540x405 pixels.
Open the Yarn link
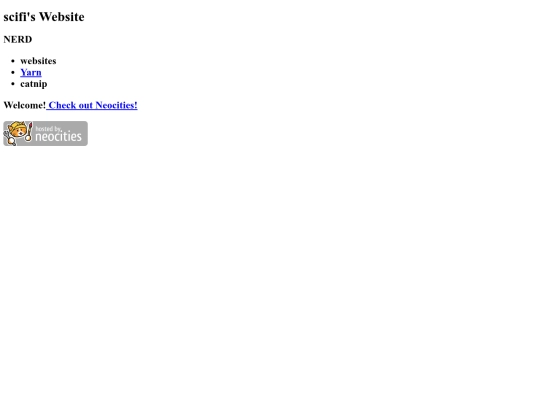[31, 72]
